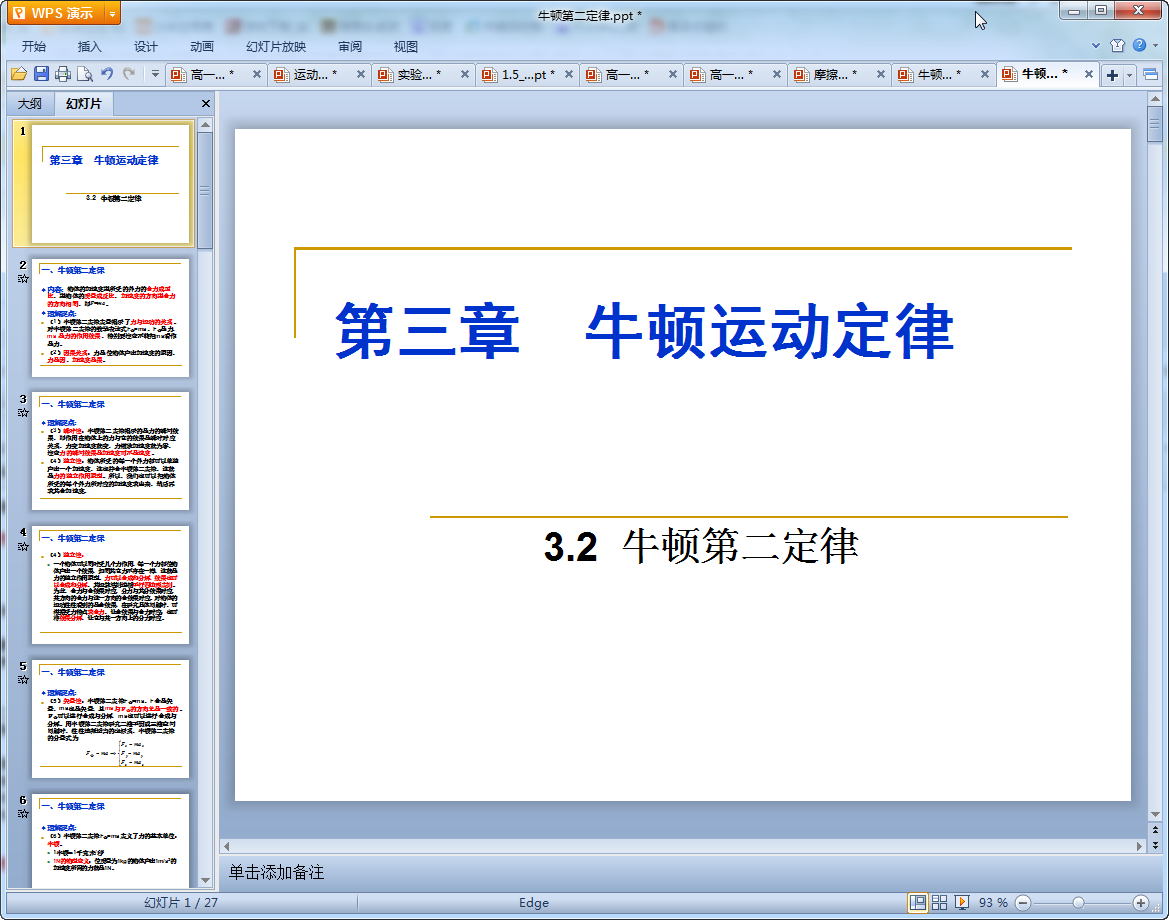Save the presentation with the floppy disk icon
Screen dimensions: 1169x920
coord(41,74)
